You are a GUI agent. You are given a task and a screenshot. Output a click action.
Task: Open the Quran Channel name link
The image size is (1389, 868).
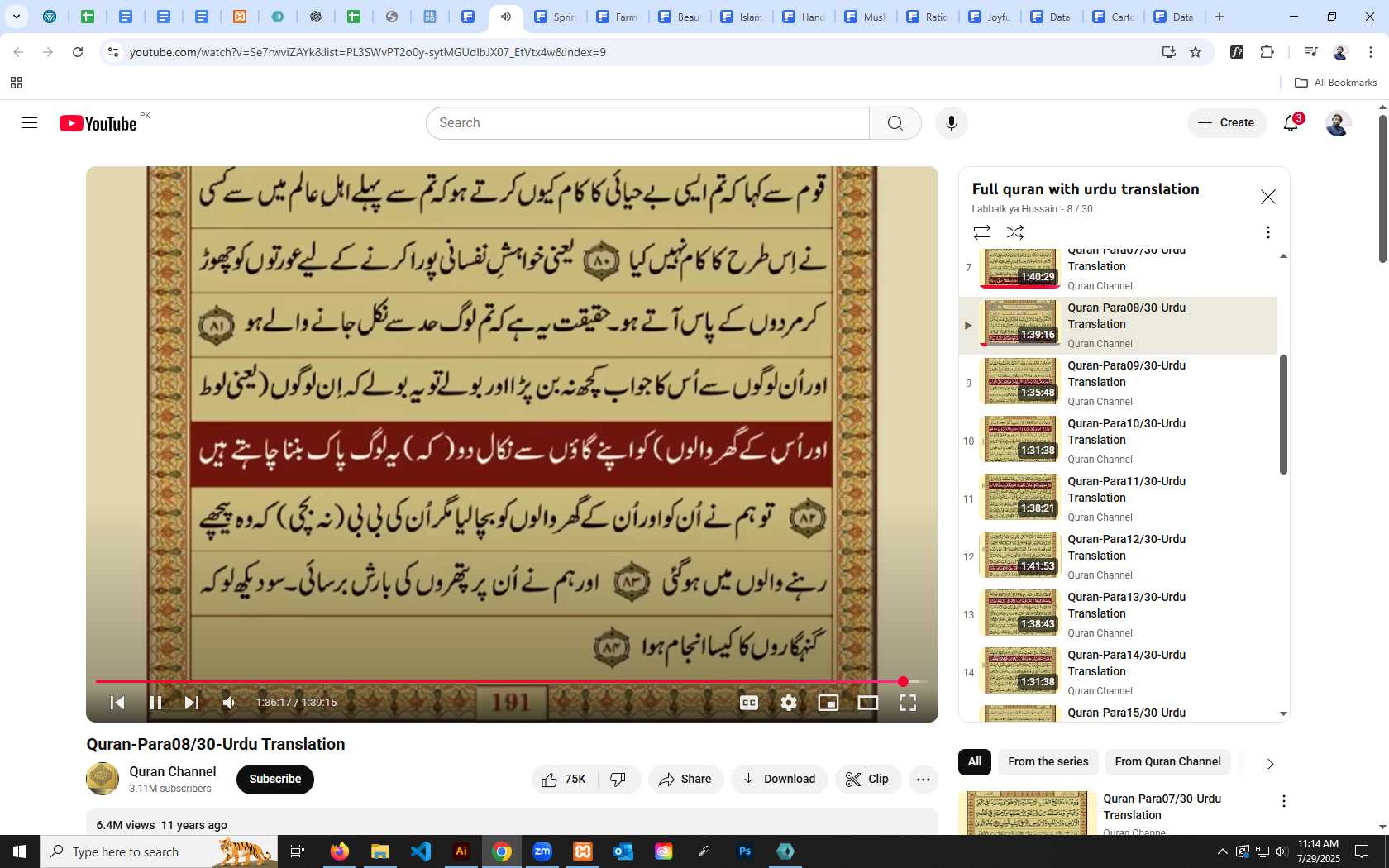click(172, 771)
